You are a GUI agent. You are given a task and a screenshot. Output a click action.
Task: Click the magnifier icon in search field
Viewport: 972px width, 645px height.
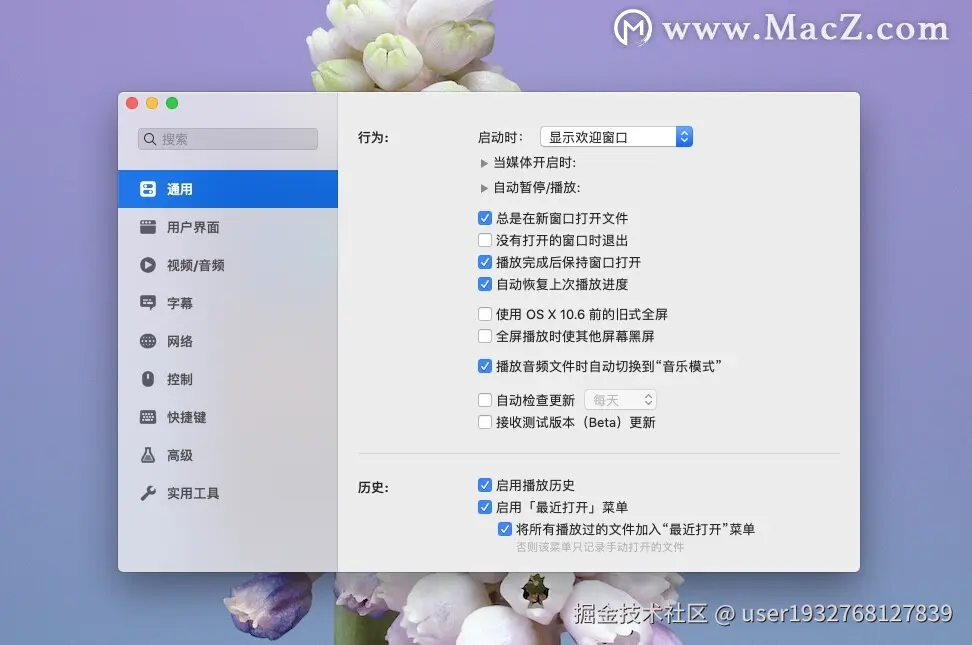pyautogui.click(x=149, y=139)
